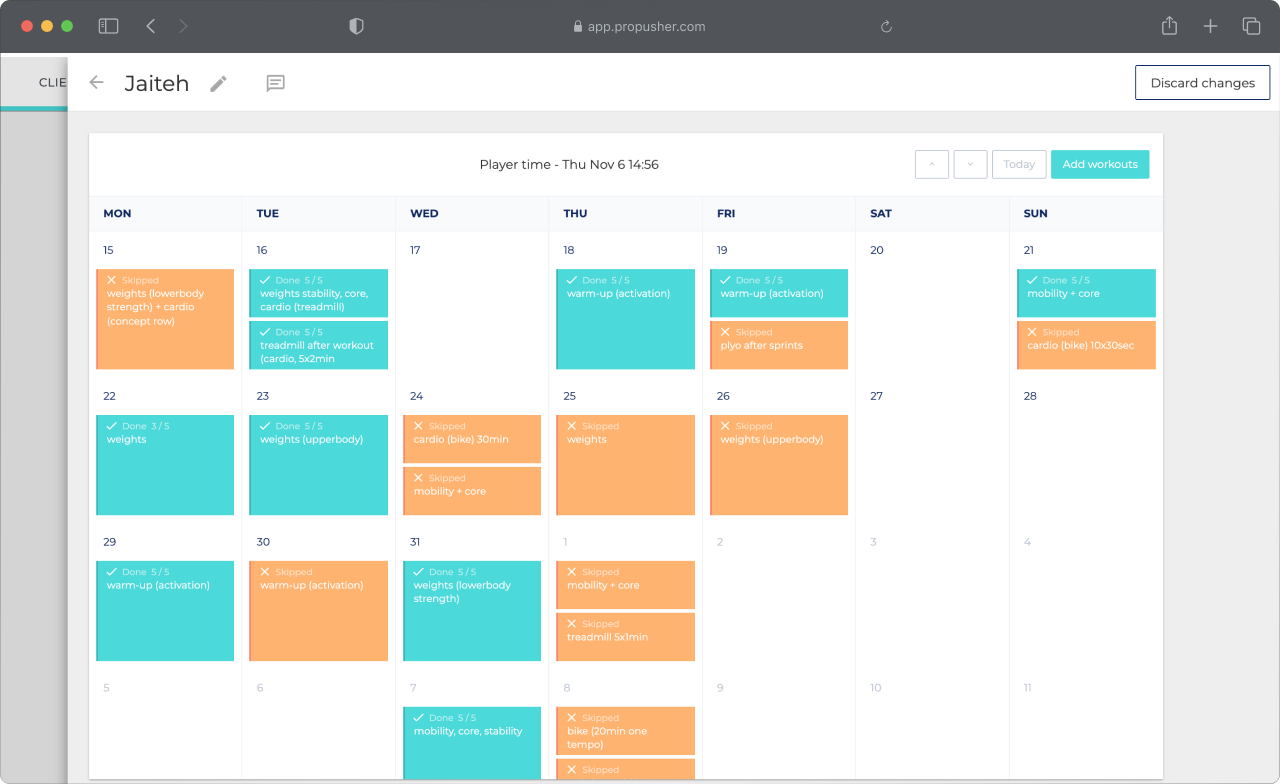Select the skipped treadmill 5x1min workout
The width and height of the screenshot is (1280, 784).
coord(625,637)
